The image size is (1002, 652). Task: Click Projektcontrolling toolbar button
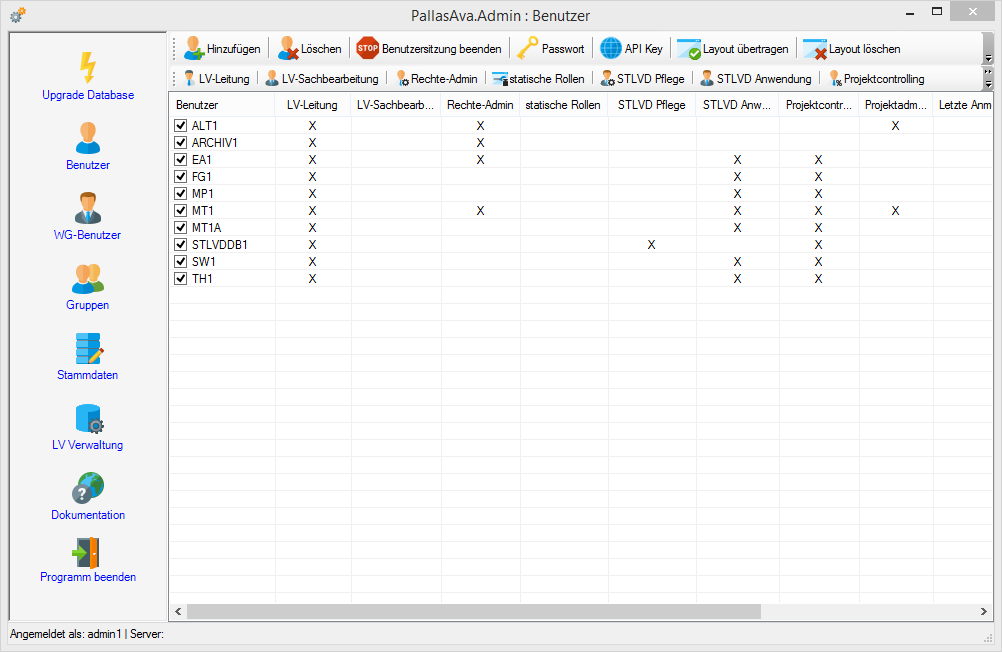coord(876,79)
